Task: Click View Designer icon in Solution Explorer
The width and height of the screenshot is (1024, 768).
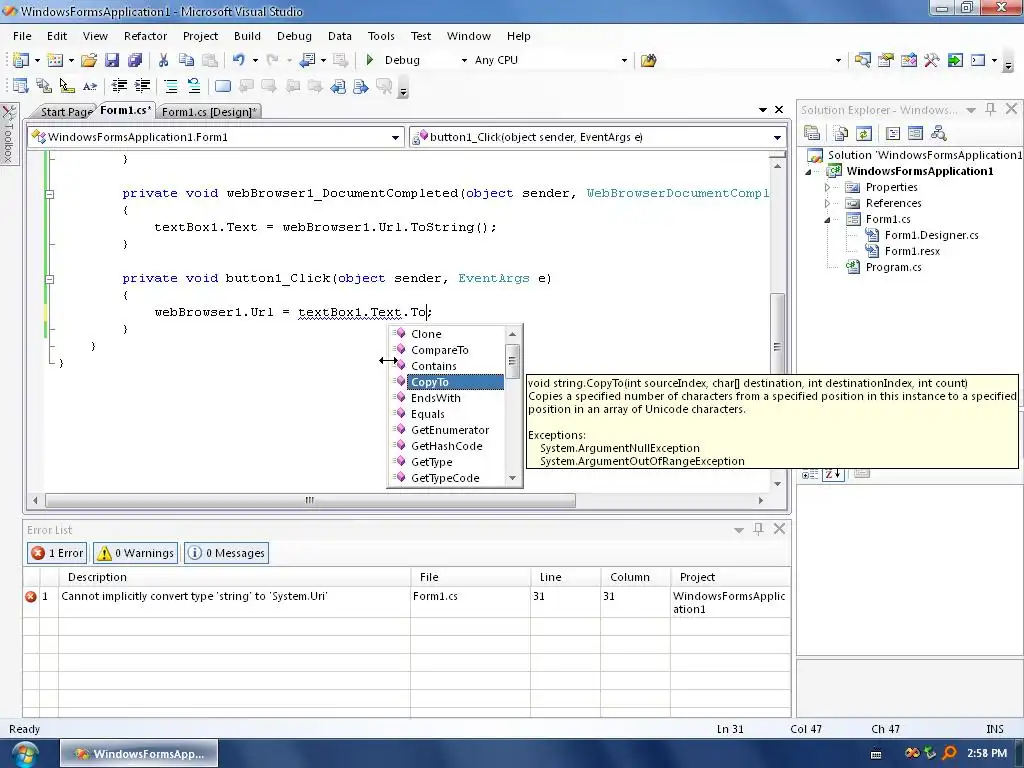Action: click(x=916, y=133)
